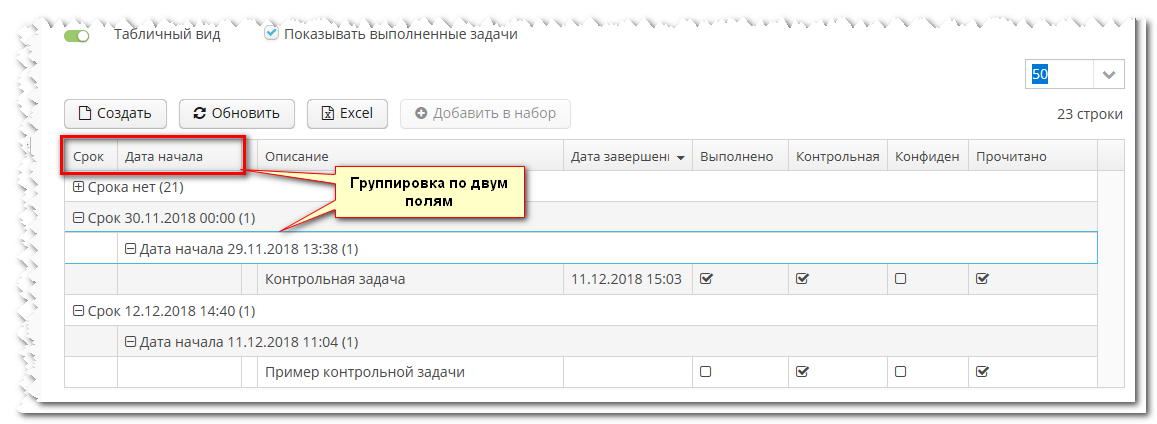Toggle the Табличный вид switch

[77, 35]
